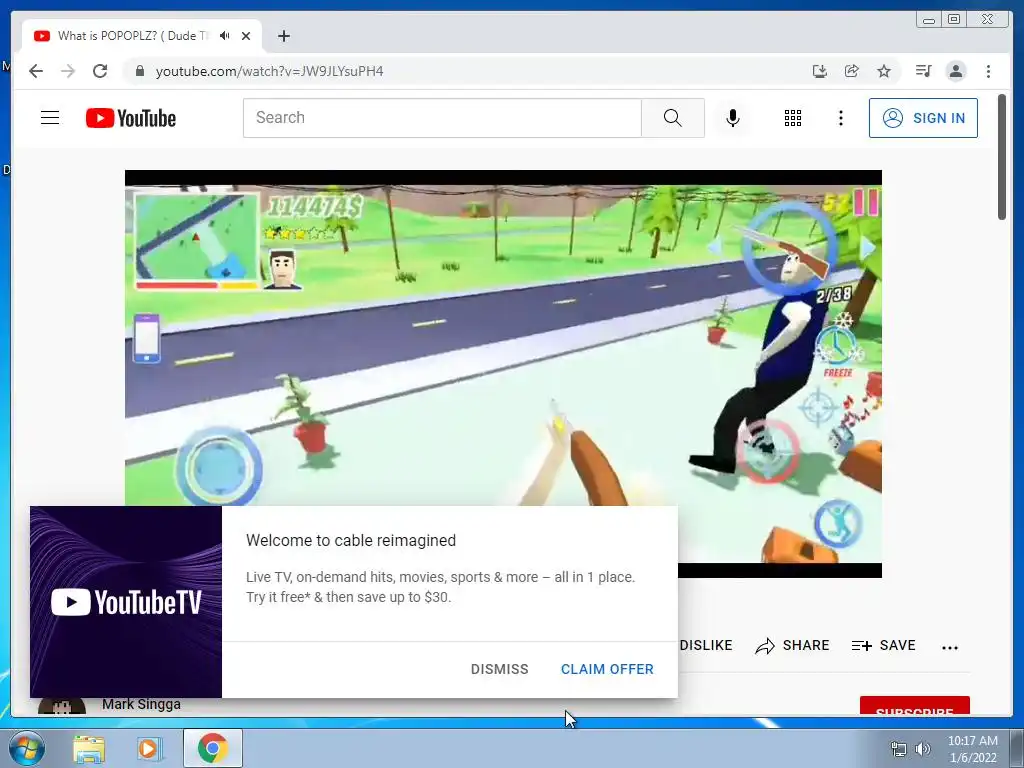Image resolution: width=1024 pixels, height=768 pixels.
Task: Select the address bar URL
Action: pyautogui.click(x=270, y=71)
